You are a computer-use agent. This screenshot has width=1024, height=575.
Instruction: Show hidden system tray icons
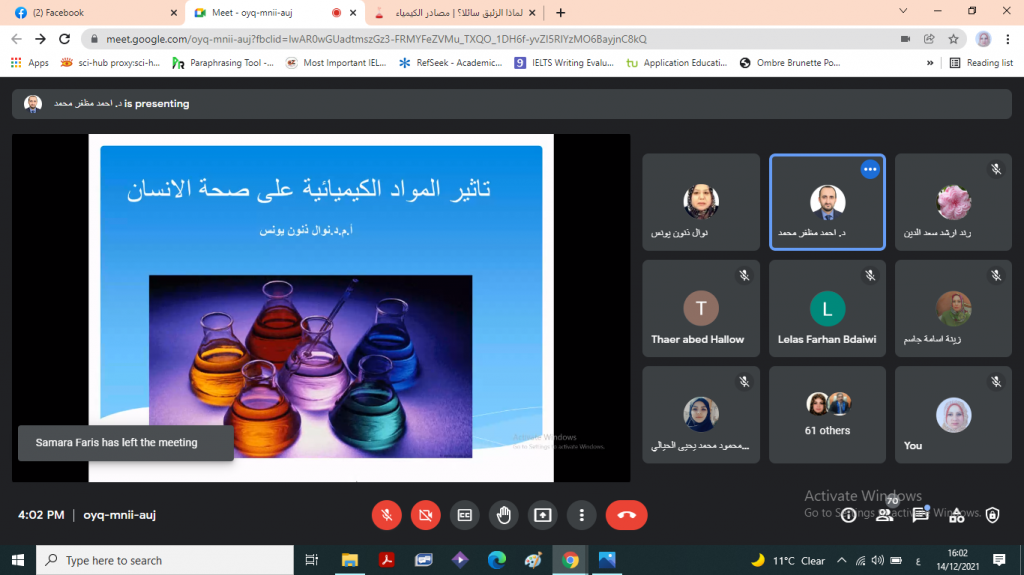coord(841,560)
